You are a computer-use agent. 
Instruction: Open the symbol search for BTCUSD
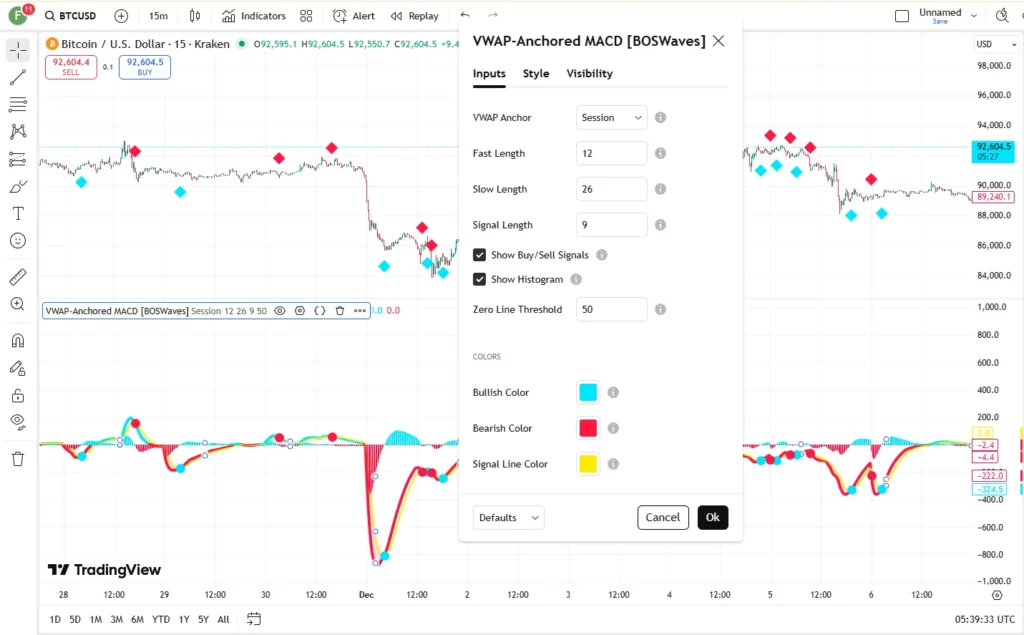click(x=71, y=16)
